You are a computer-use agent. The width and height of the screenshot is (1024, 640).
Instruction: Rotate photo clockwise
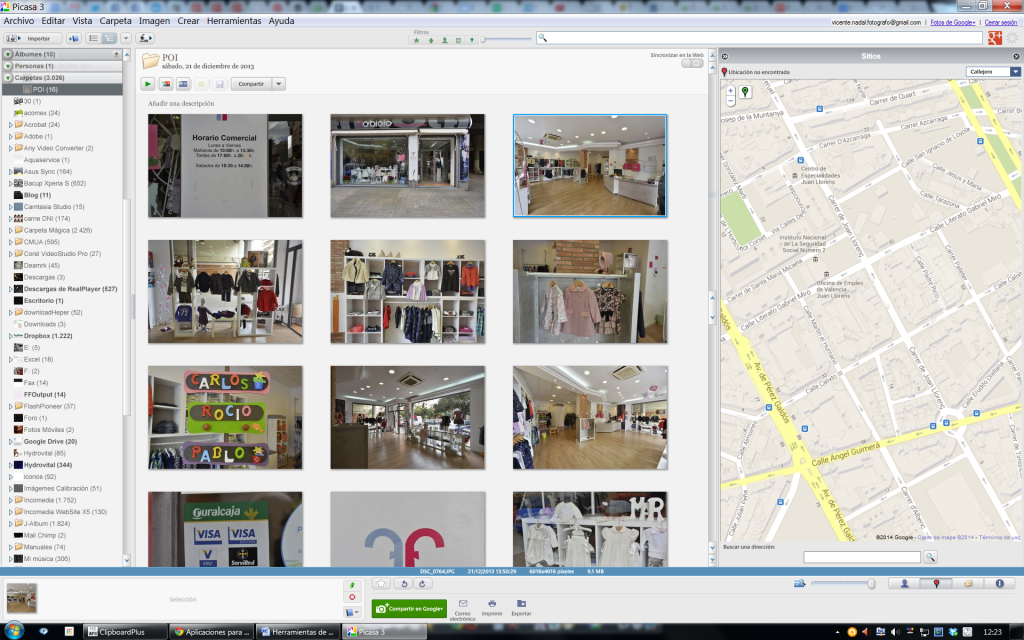(x=422, y=584)
